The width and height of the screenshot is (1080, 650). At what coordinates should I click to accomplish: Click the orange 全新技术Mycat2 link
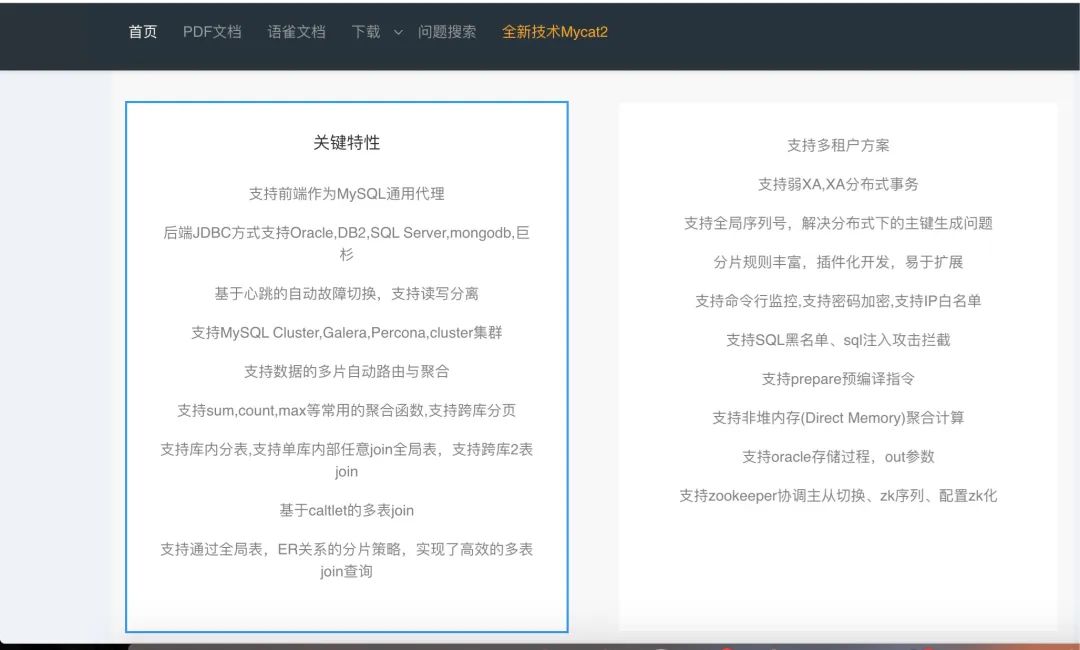point(555,32)
